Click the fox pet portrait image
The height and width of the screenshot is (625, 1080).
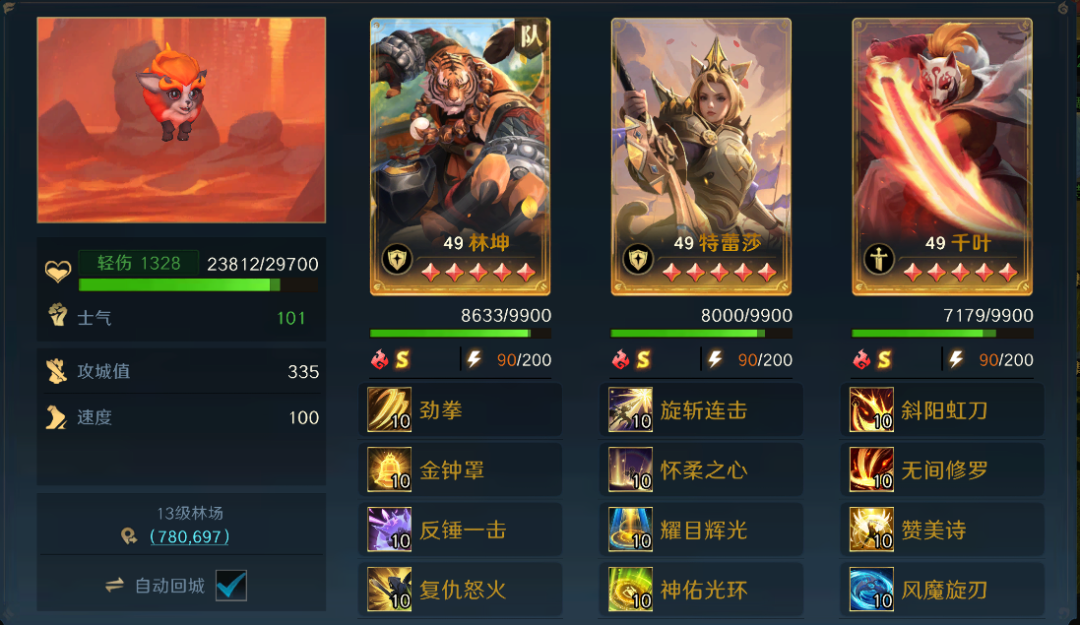[181, 120]
